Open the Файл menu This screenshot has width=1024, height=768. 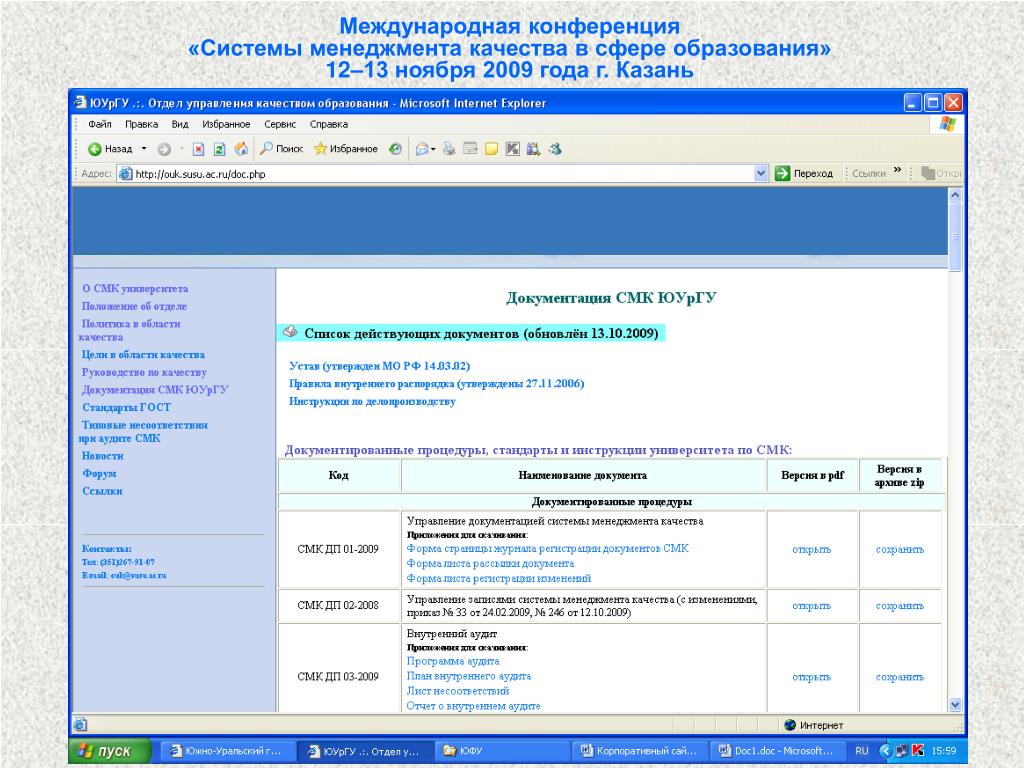point(99,124)
